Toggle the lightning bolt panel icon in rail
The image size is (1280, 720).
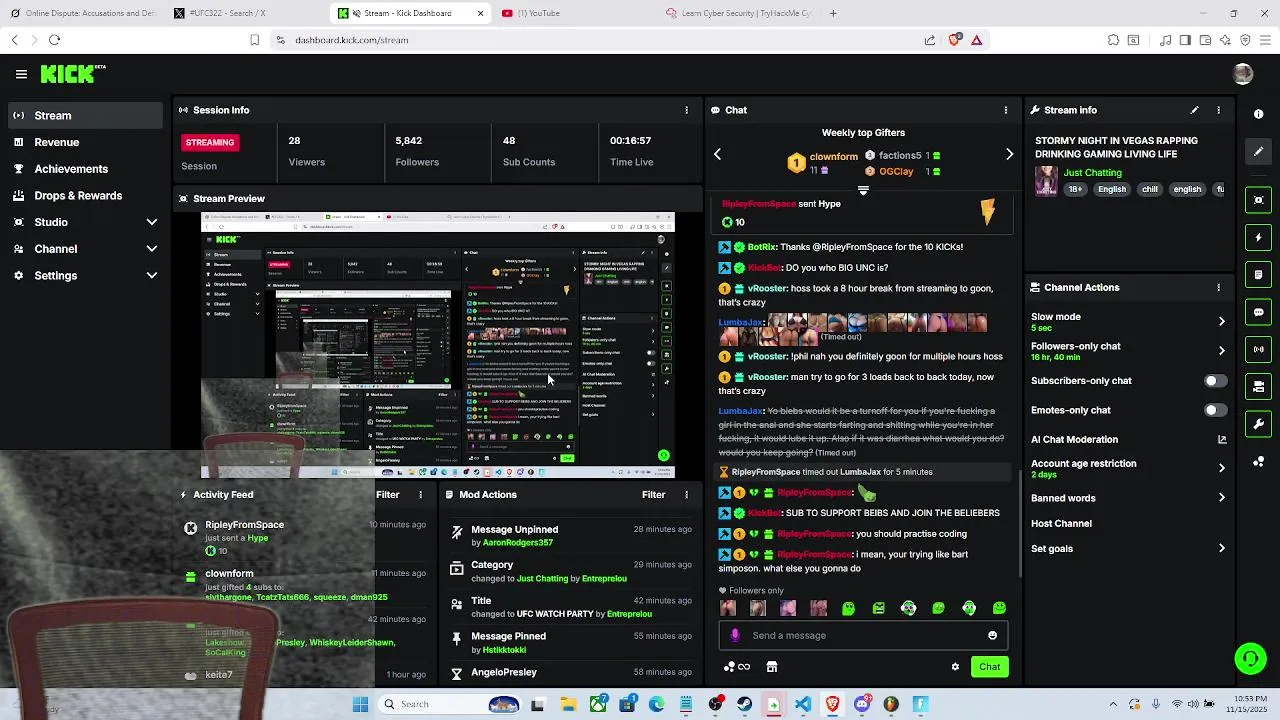pyautogui.click(x=1259, y=238)
